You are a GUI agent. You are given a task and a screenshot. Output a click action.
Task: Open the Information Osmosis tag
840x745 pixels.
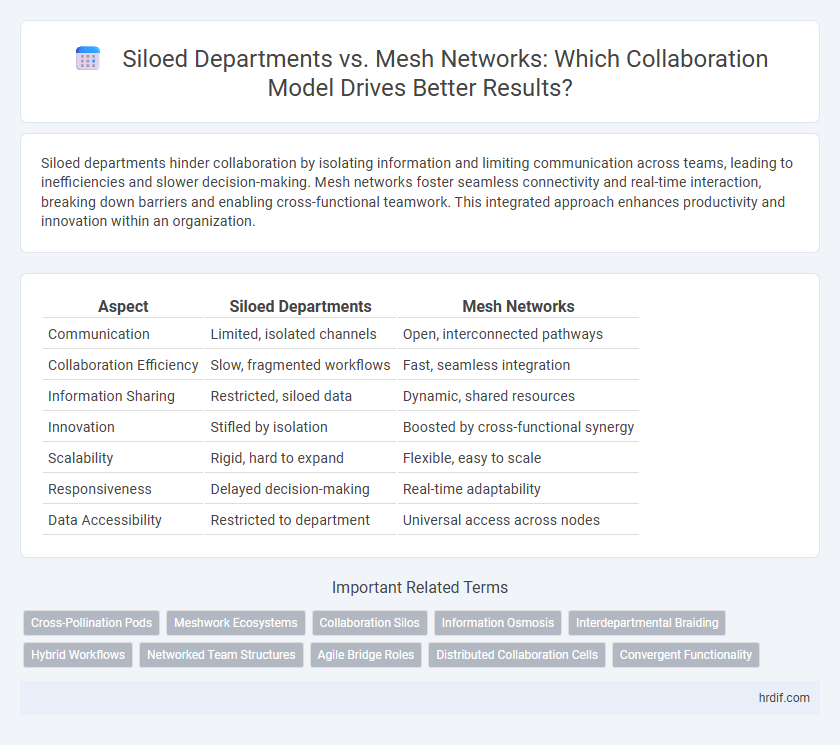click(498, 623)
